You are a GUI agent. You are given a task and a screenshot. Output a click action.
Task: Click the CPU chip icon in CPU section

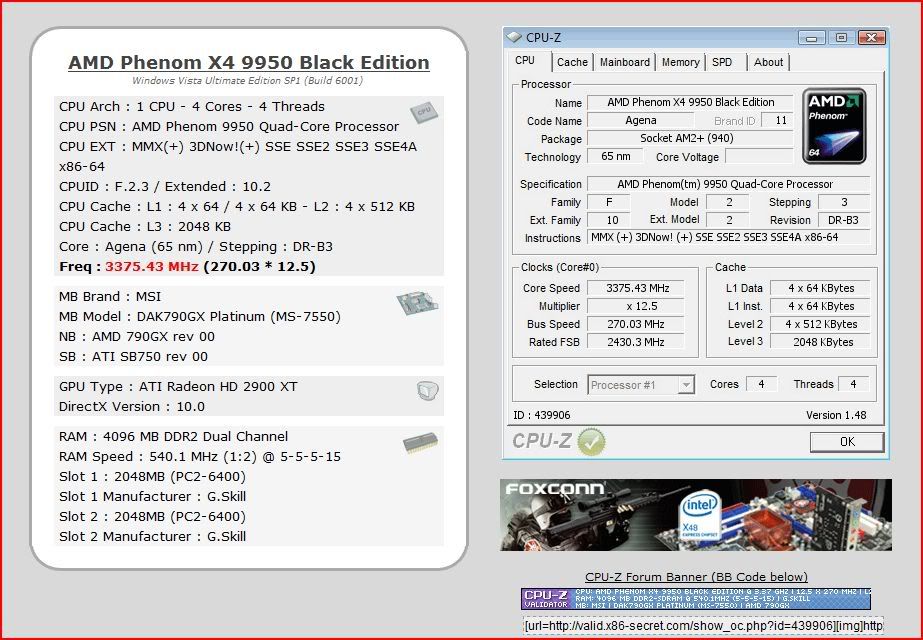[424, 112]
